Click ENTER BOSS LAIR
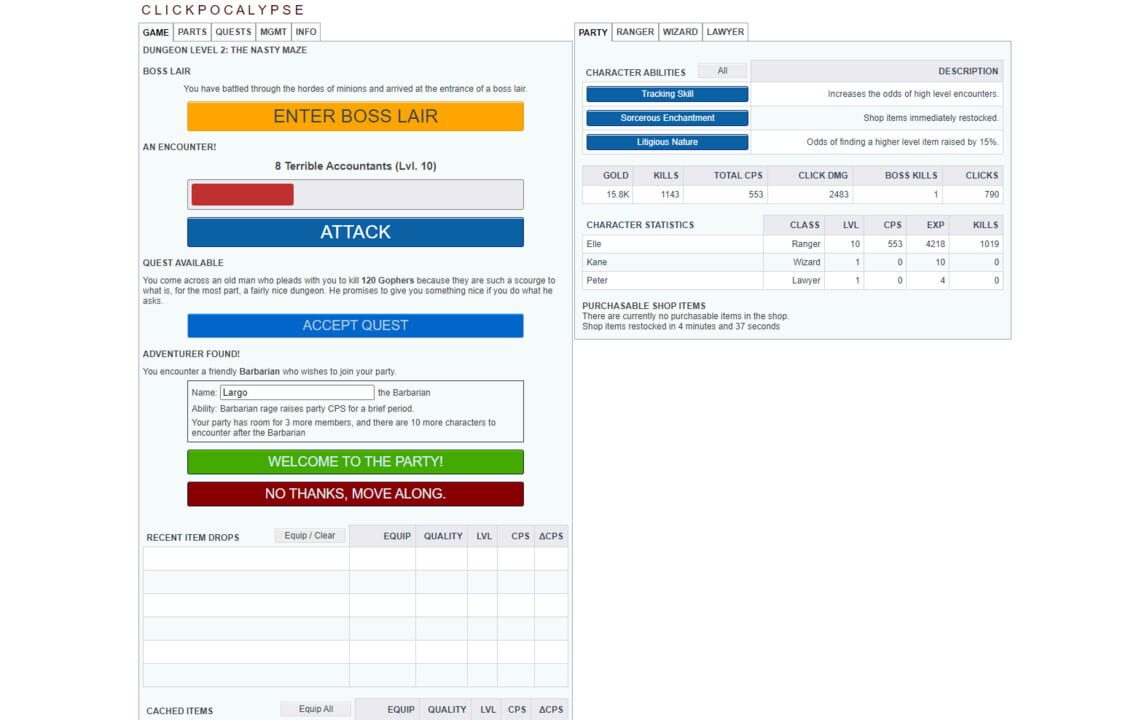The height and width of the screenshot is (720, 1147). [355, 116]
